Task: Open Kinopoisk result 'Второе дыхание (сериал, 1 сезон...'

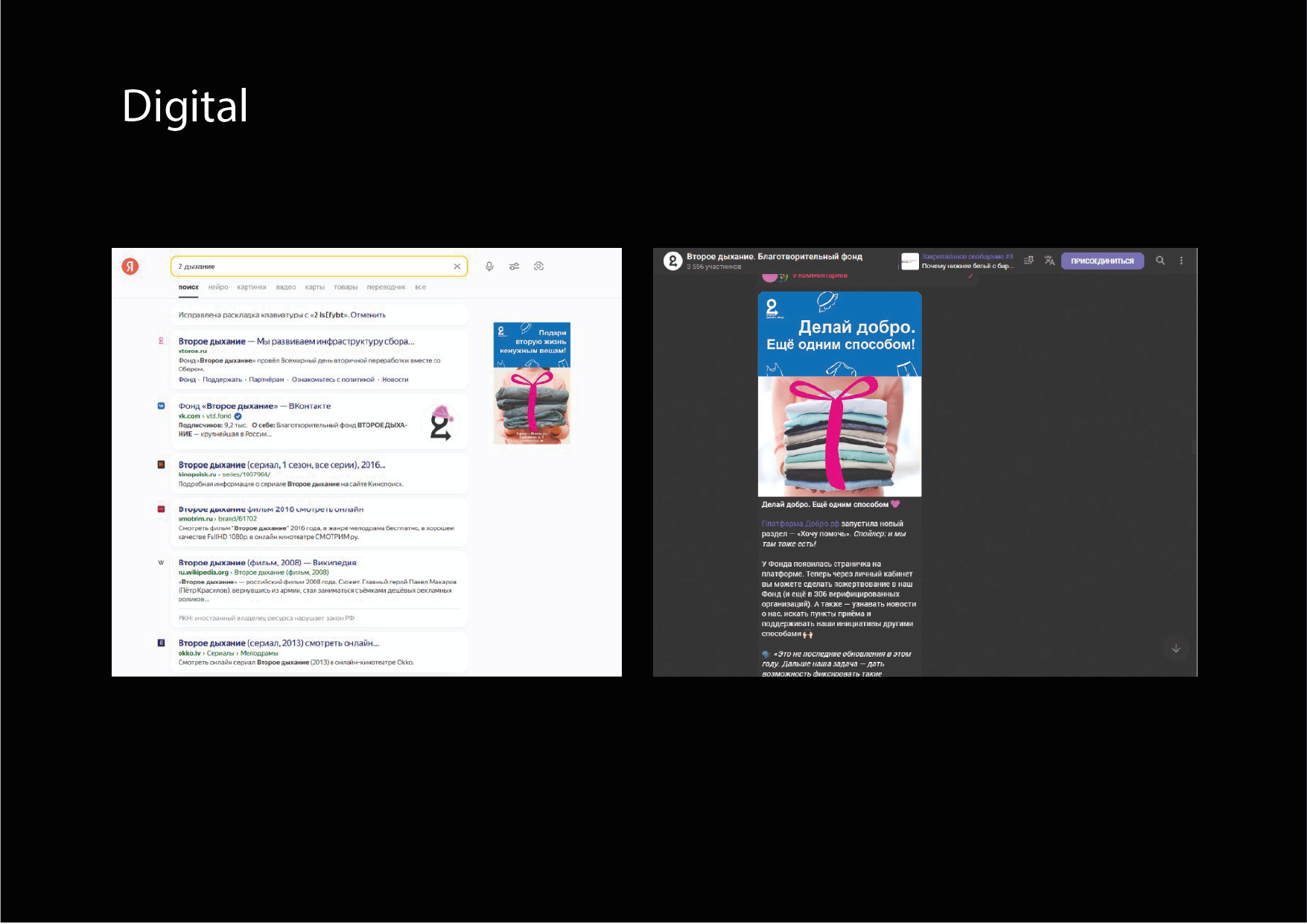Action: [x=282, y=465]
